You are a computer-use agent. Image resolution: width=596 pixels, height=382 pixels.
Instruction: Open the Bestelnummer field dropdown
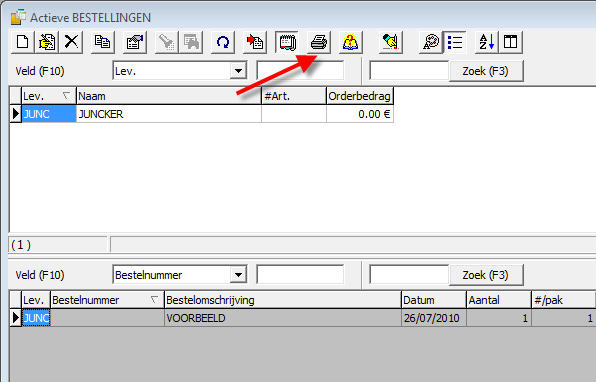coord(238,275)
